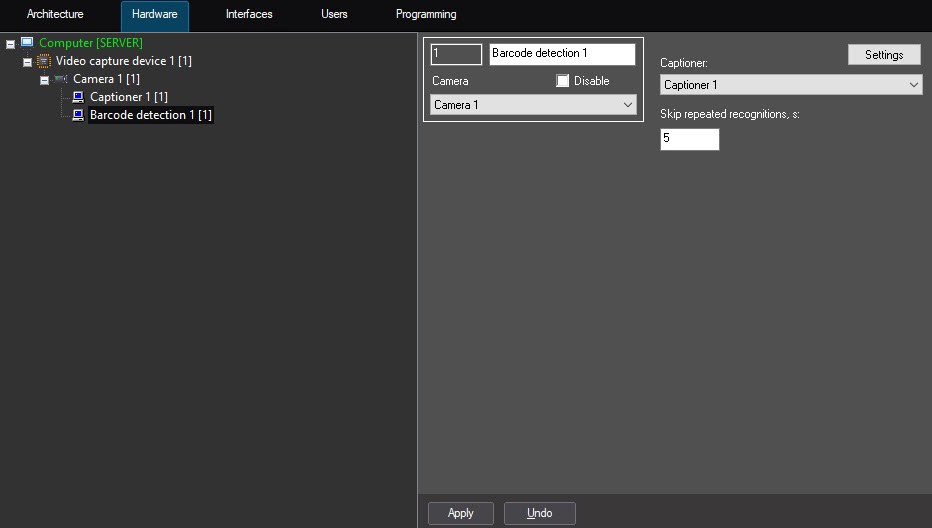Screen dimensions: 932x528
Task: Switch to the Architecture tab
Action: (x=55, y=14)
